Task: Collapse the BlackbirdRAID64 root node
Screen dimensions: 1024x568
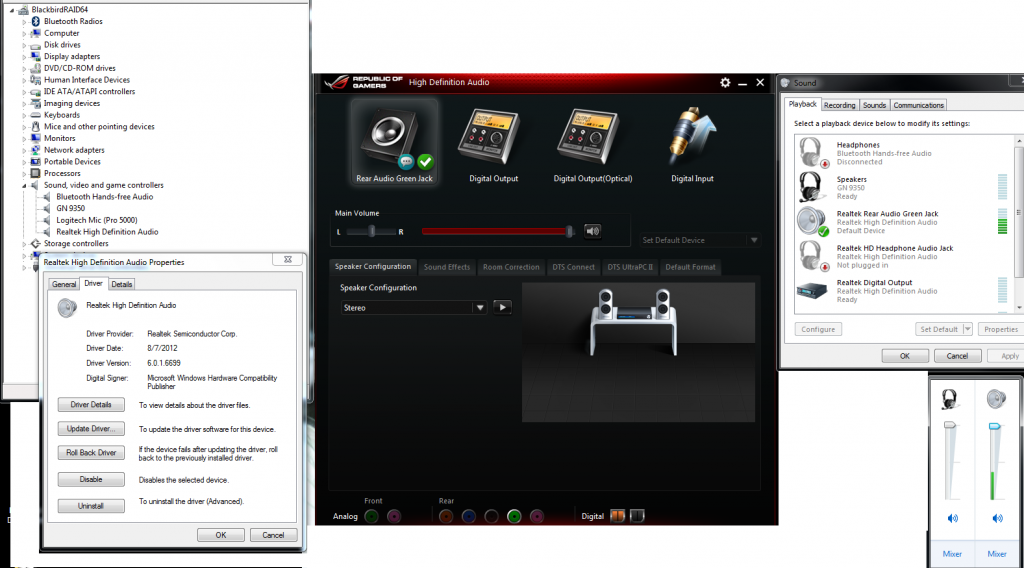Action: 12,10
